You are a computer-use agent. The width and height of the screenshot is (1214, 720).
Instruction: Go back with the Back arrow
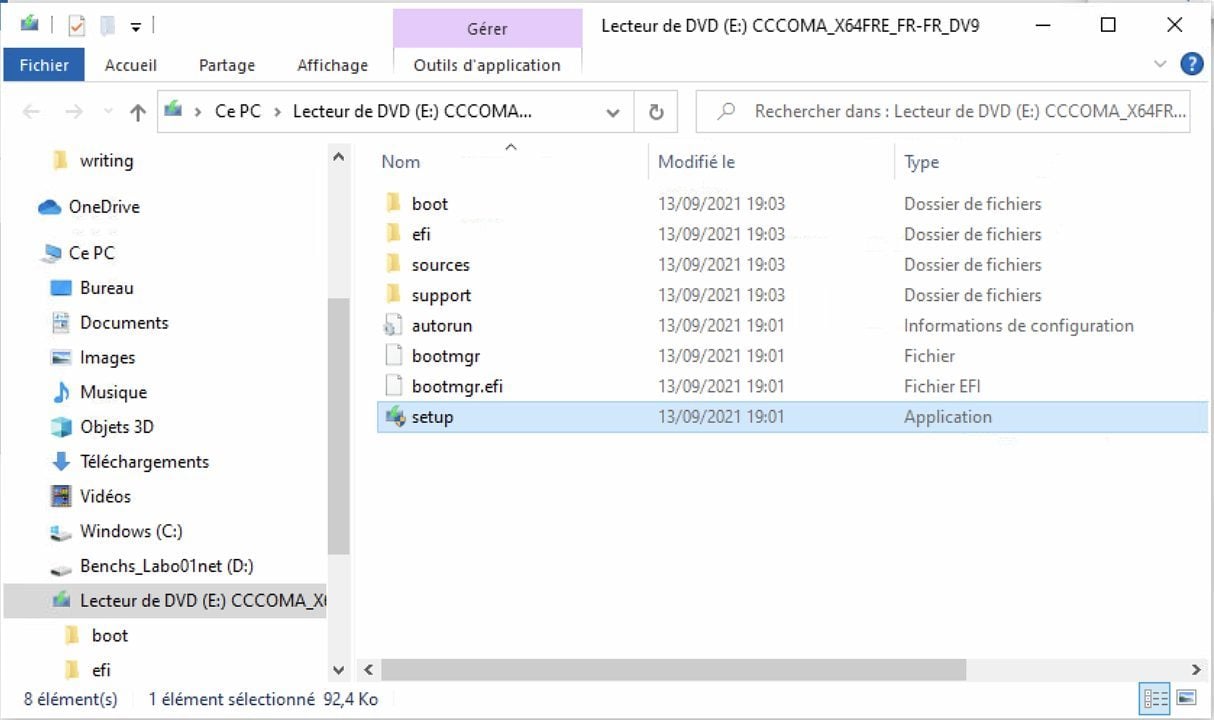tap(31, 112)
